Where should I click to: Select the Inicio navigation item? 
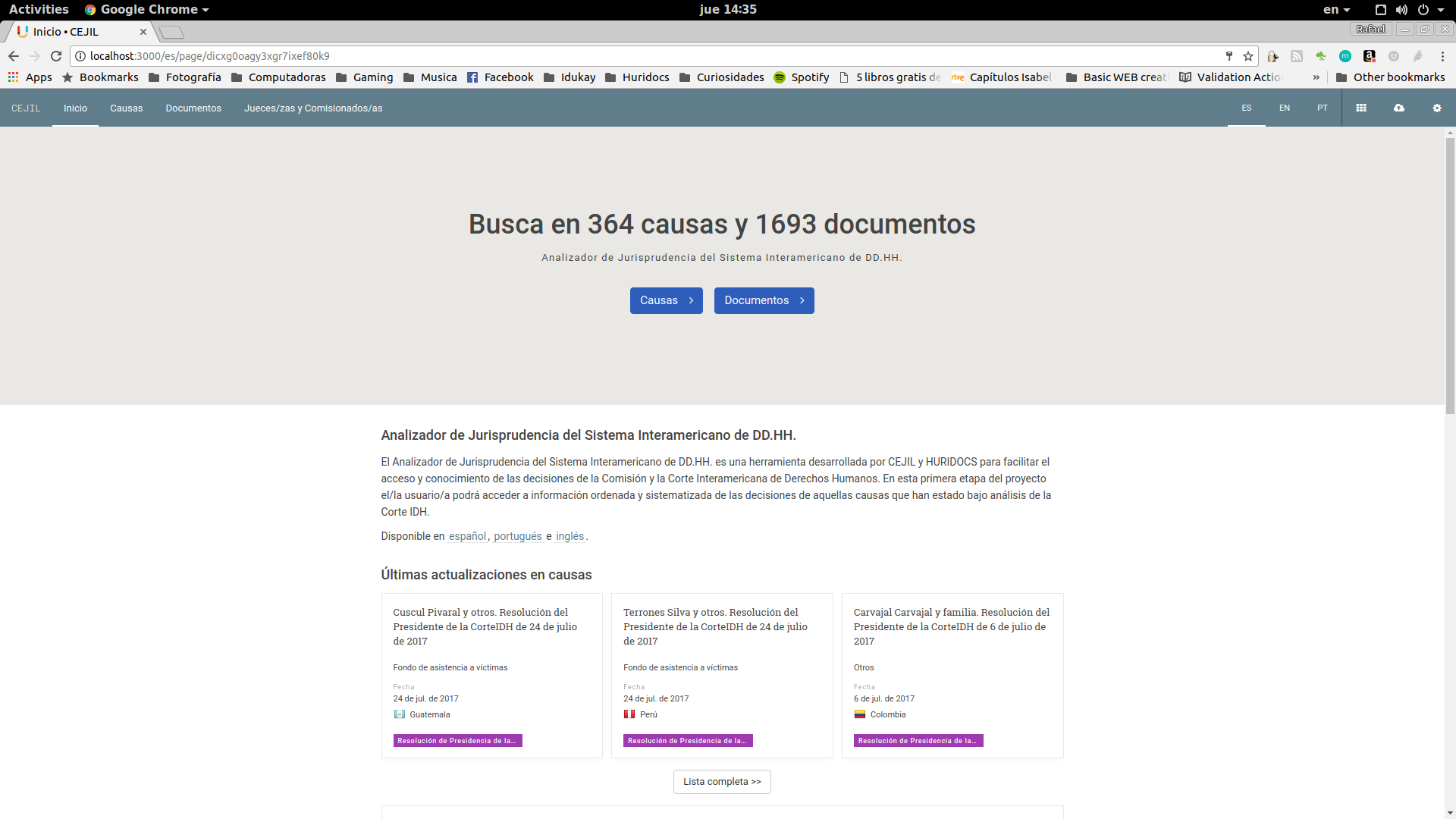[x=75, y=108]
